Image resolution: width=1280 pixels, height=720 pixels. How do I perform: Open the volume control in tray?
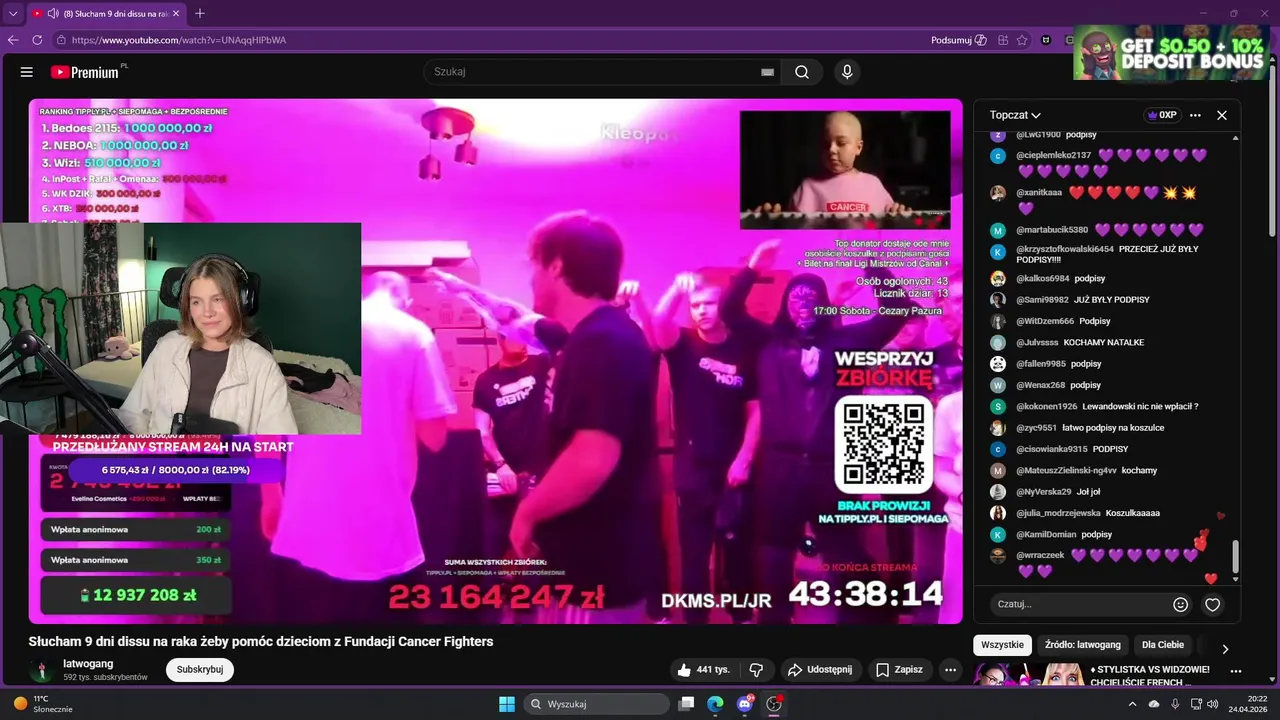coord(1212,704)
